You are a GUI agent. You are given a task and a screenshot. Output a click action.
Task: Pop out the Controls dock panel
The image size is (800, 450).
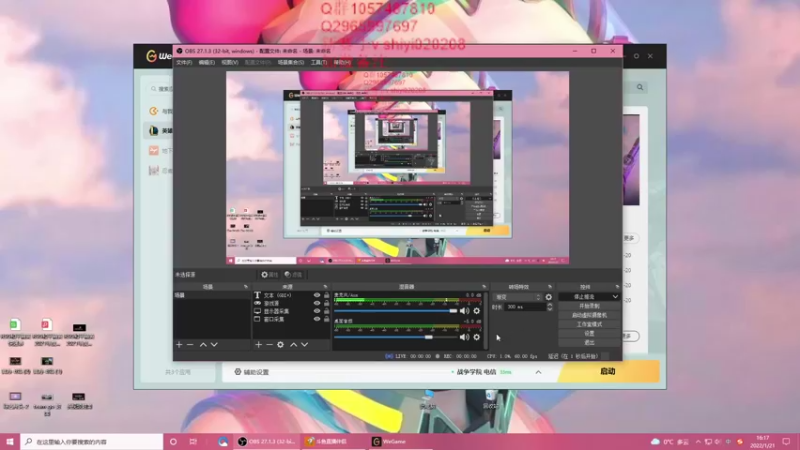[x=617, y=287]
